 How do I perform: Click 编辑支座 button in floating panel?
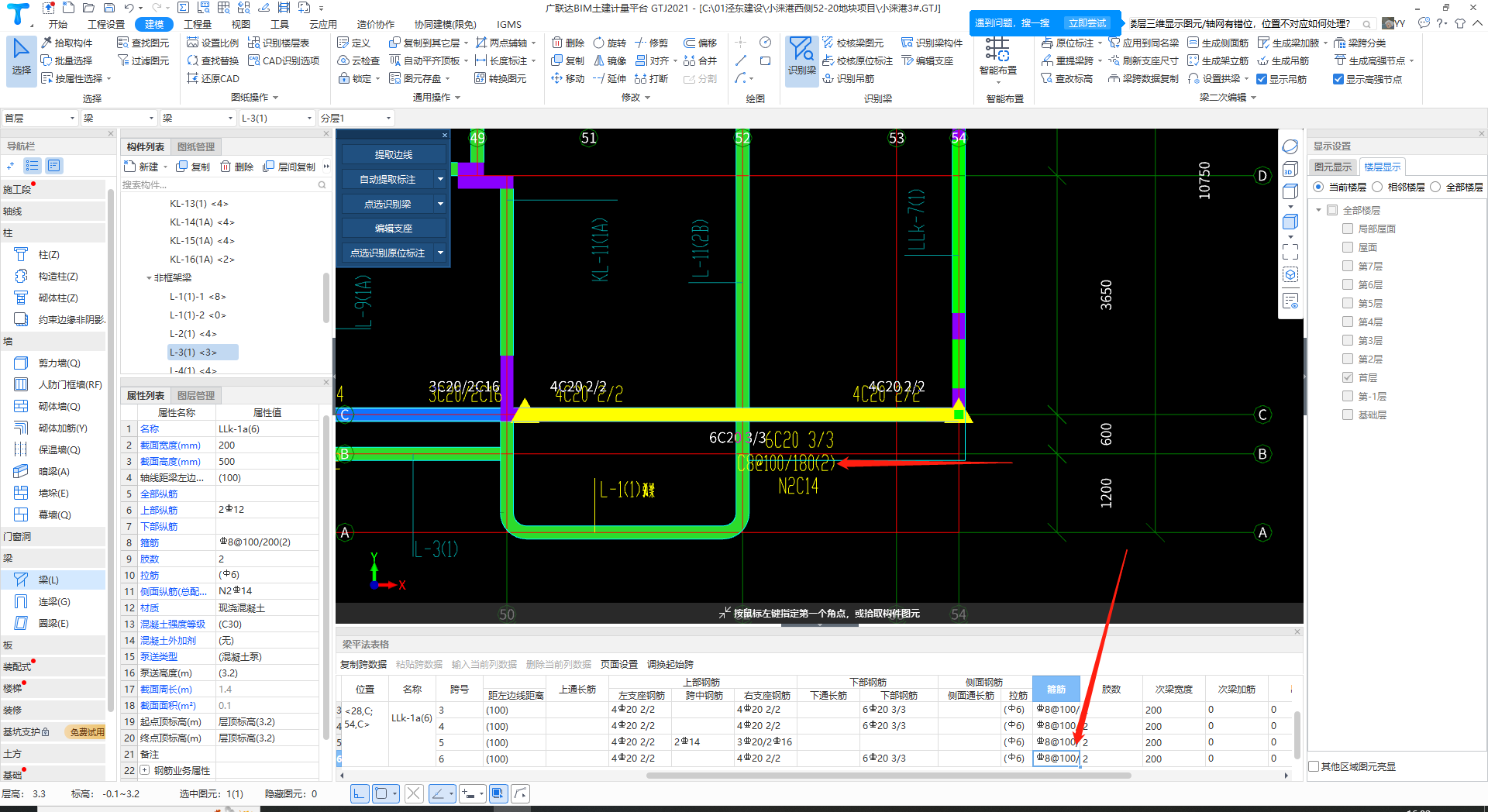(x=394, y=229)
